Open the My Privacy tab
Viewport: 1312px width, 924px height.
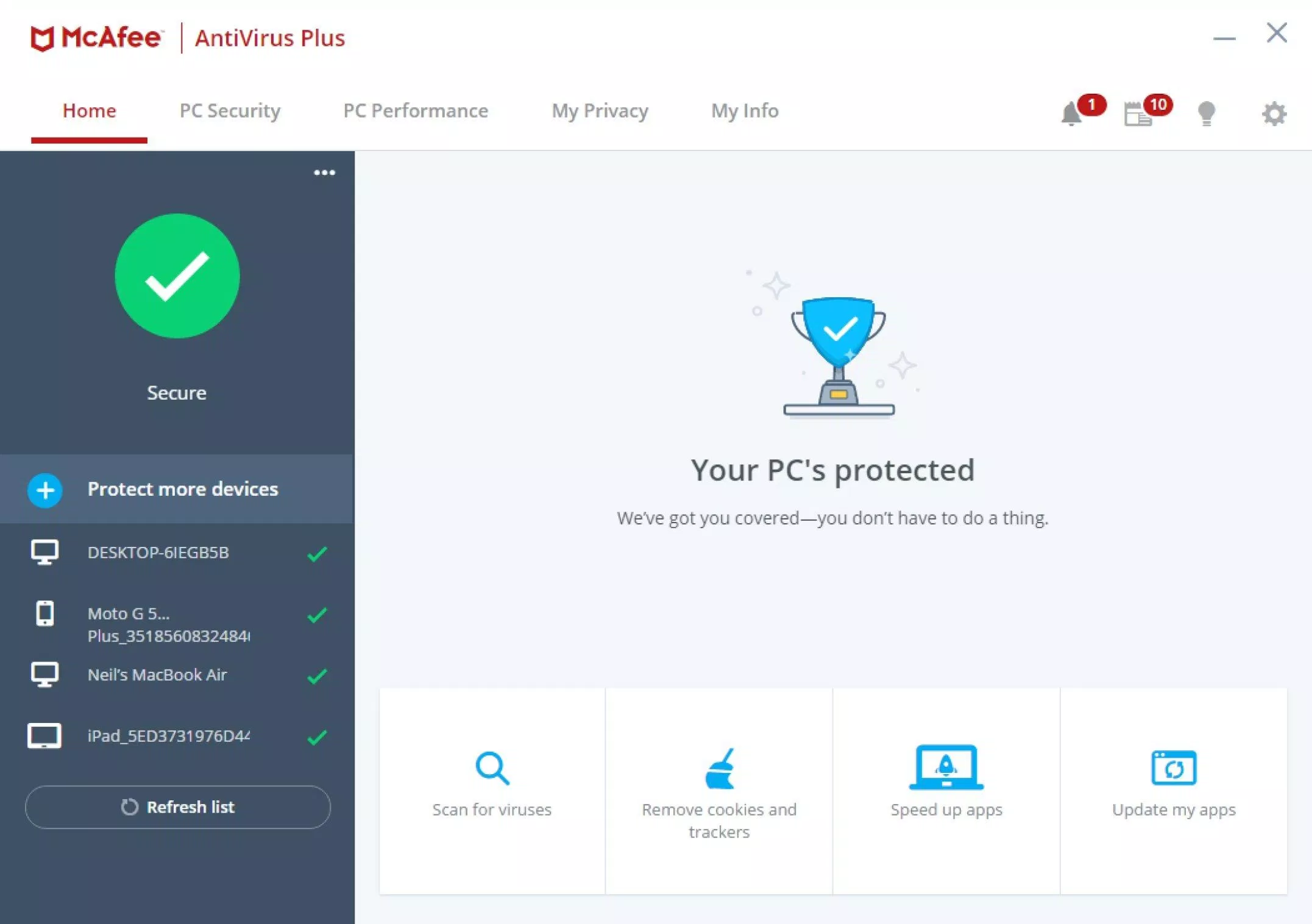pyautogui.click(x=600, y=111)
